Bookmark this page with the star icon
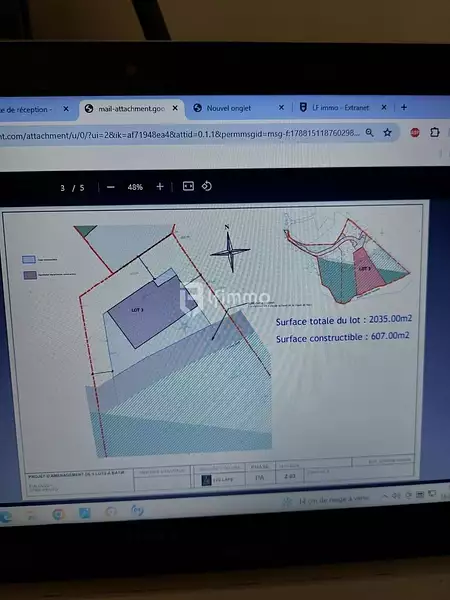The width and height of the screenshot is (450, 600). click(387, 133)
